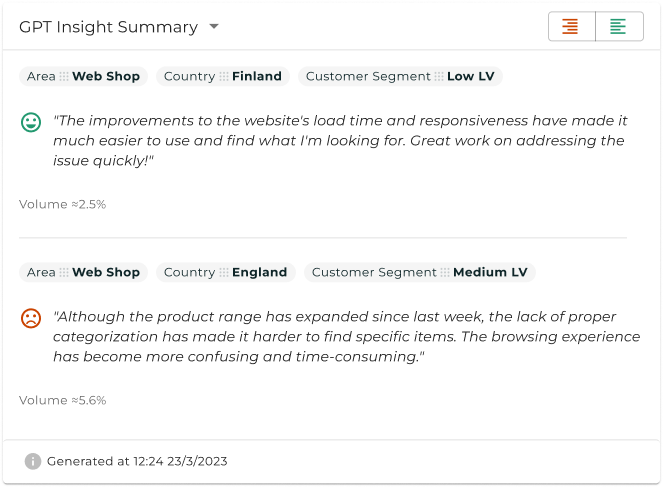Select the Country Finland filter chip

coord(223,76)
